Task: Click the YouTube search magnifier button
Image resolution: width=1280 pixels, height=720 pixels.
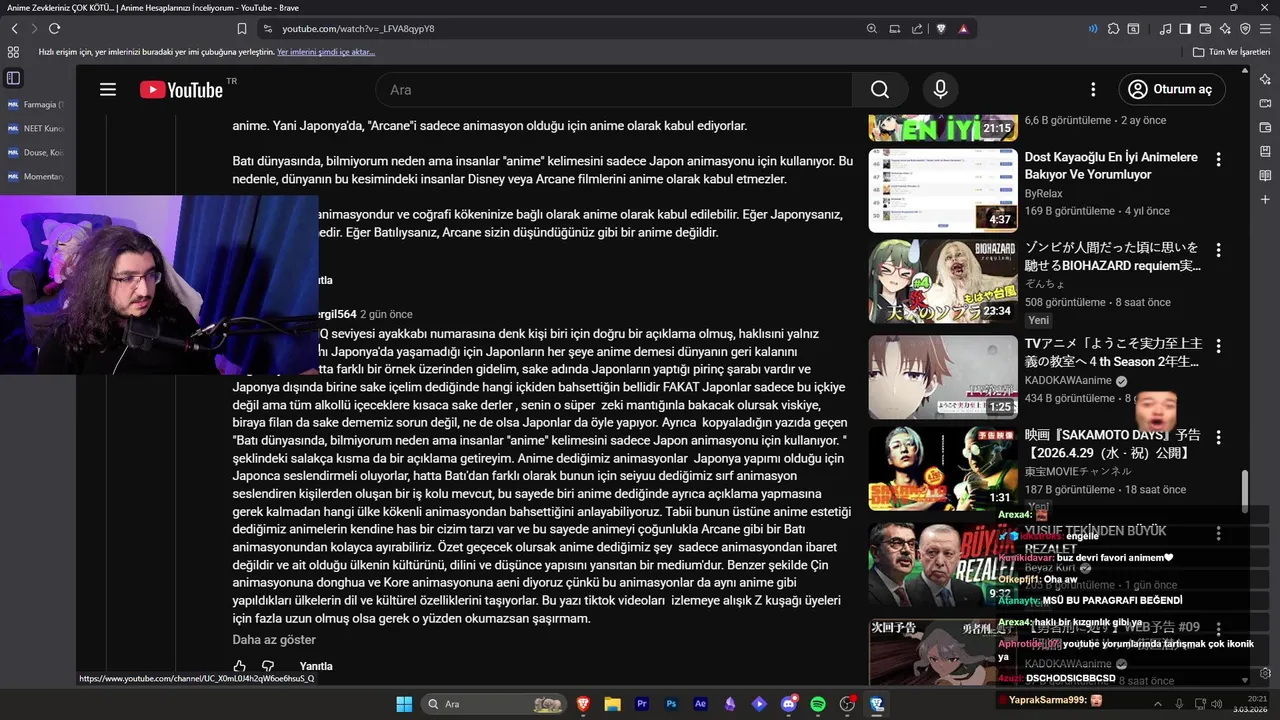Action: [x=880, y=90]
